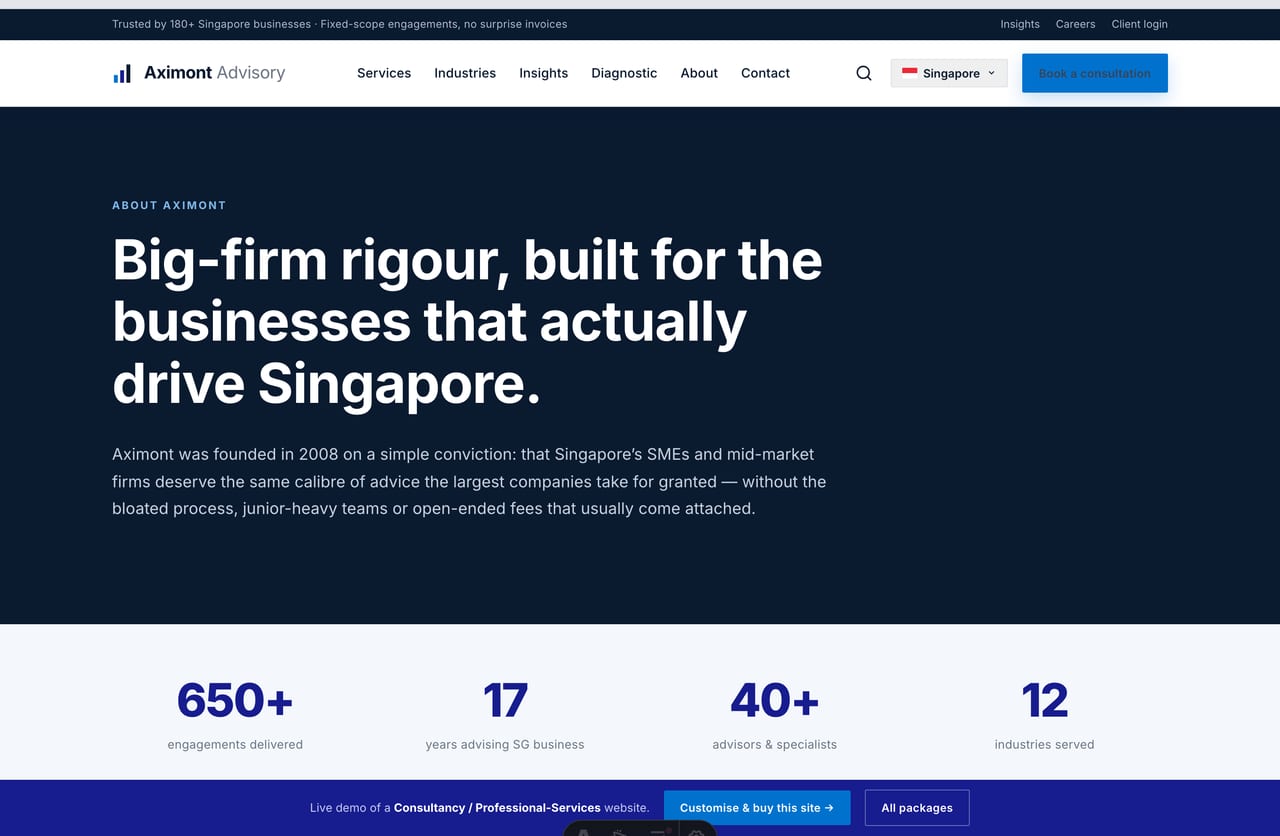Click the 12 industries served stat

[1045, 714]
